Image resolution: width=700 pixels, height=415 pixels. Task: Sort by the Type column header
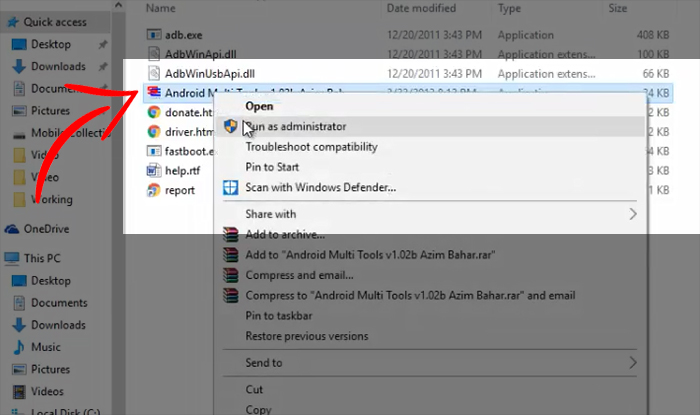click(x=509, y=8)
